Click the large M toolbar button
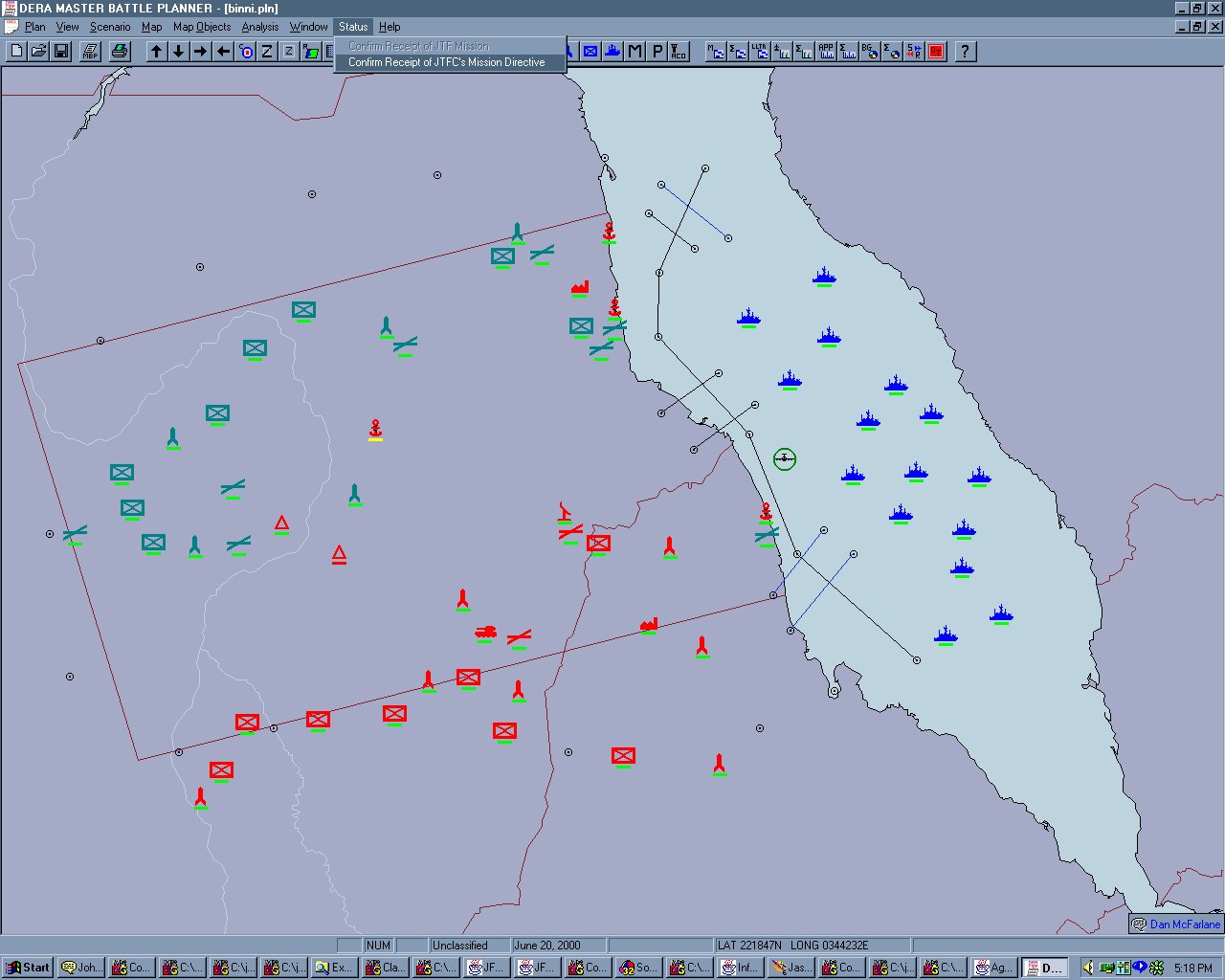Image resolution: width=1225 pixels, height=980 pixels. pyautogui.click(x=635, y=52)
